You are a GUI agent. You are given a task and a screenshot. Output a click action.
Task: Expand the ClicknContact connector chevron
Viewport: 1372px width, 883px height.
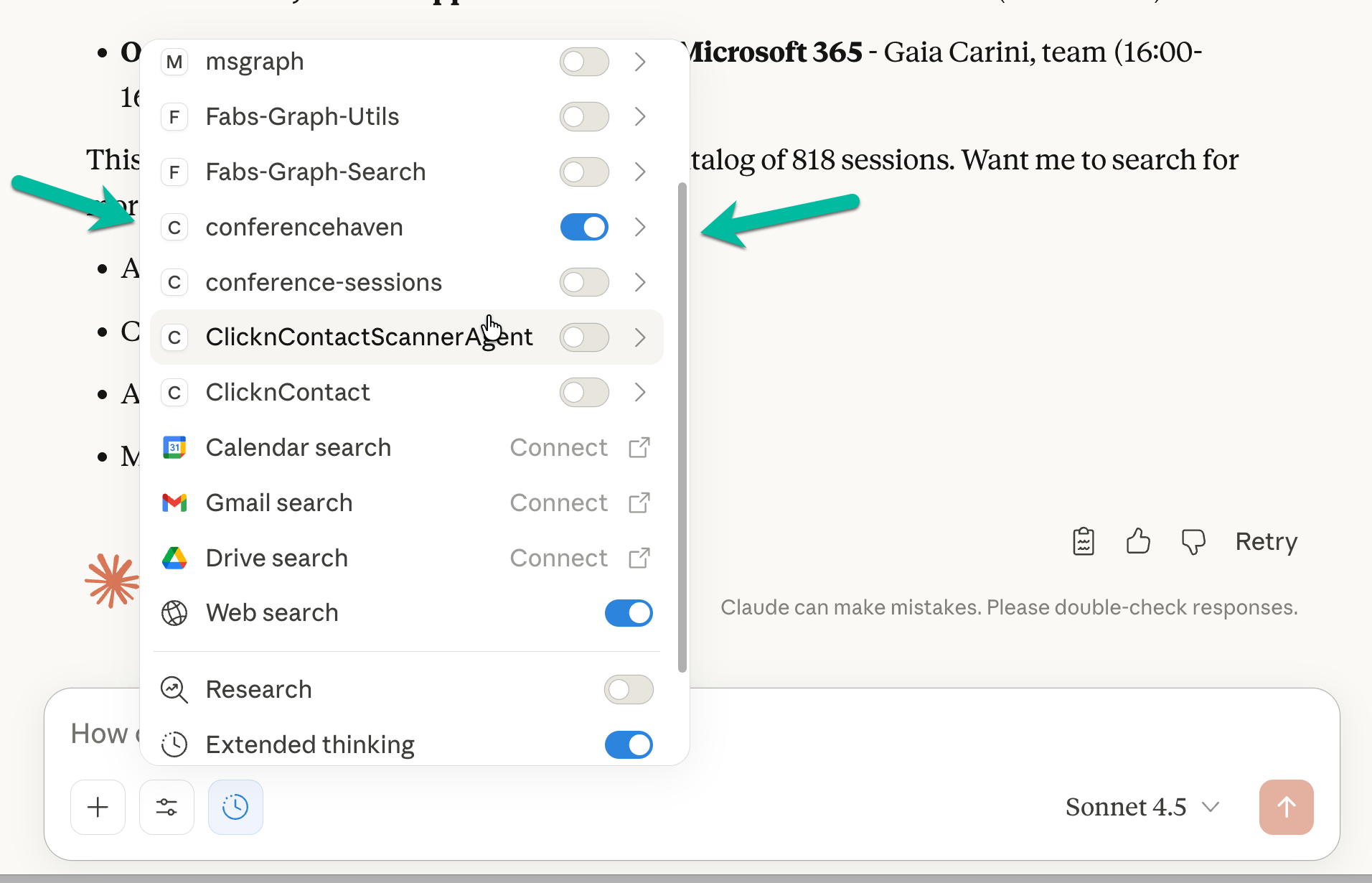(x=640, y=393)
